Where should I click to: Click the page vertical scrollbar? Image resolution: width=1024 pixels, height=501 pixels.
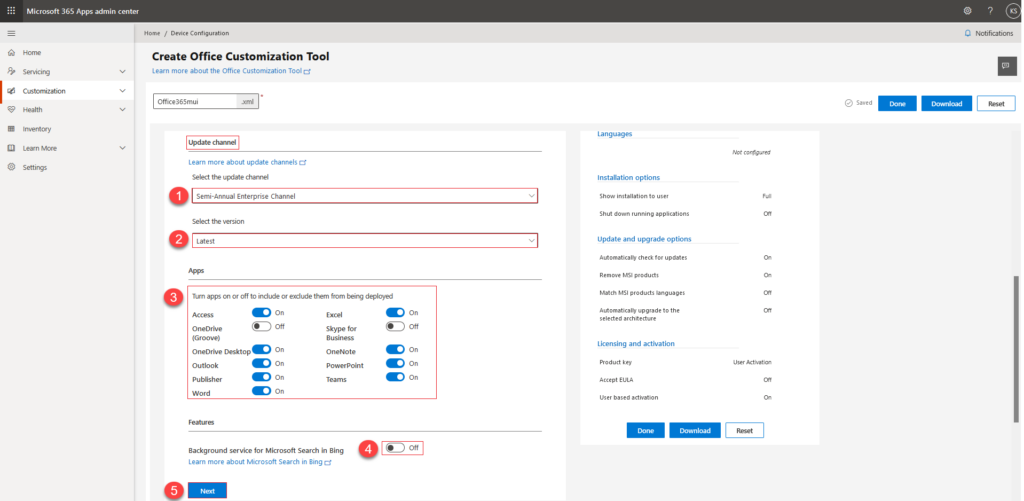1016,348
